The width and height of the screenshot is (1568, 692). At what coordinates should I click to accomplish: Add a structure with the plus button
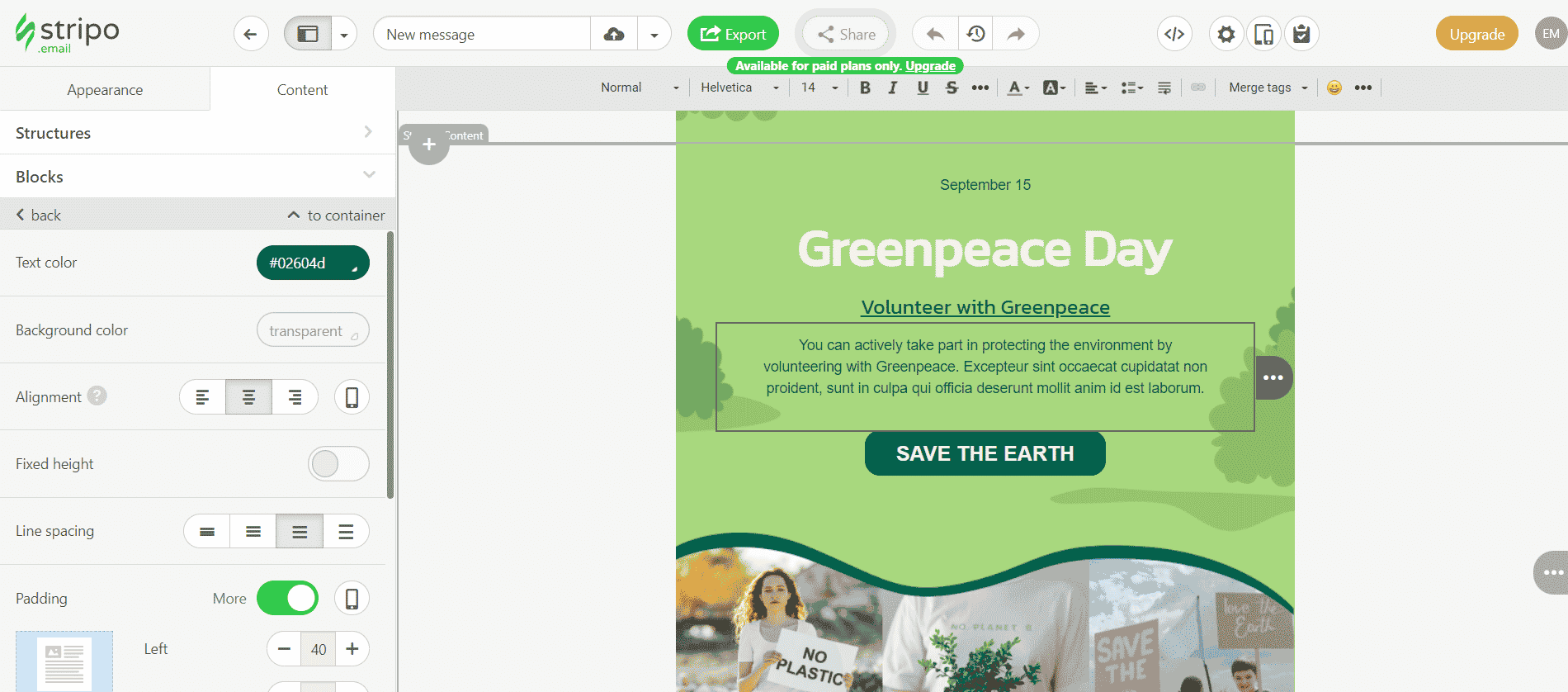pos(429,145)
